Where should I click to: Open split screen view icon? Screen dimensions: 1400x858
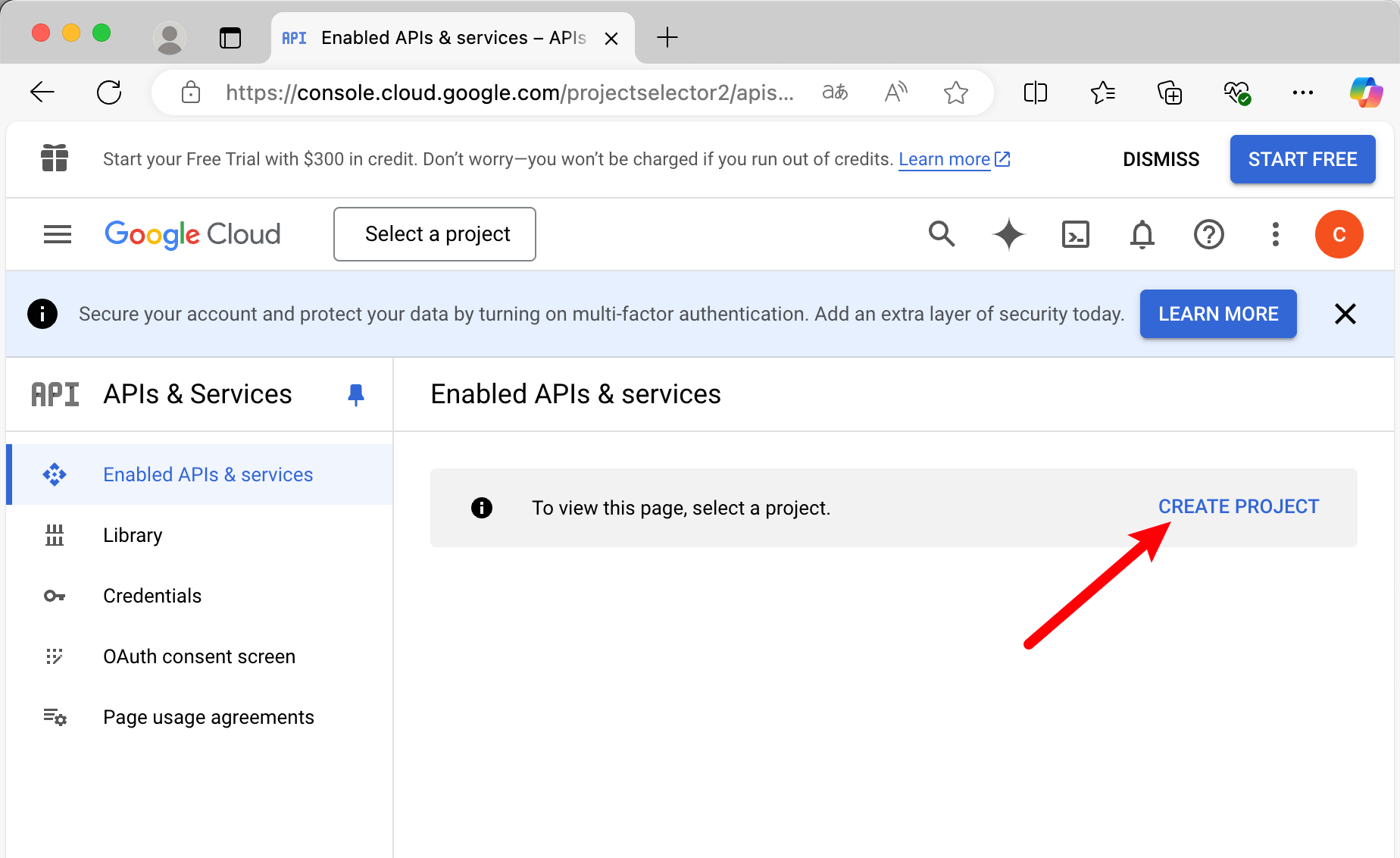point(1035,92)
